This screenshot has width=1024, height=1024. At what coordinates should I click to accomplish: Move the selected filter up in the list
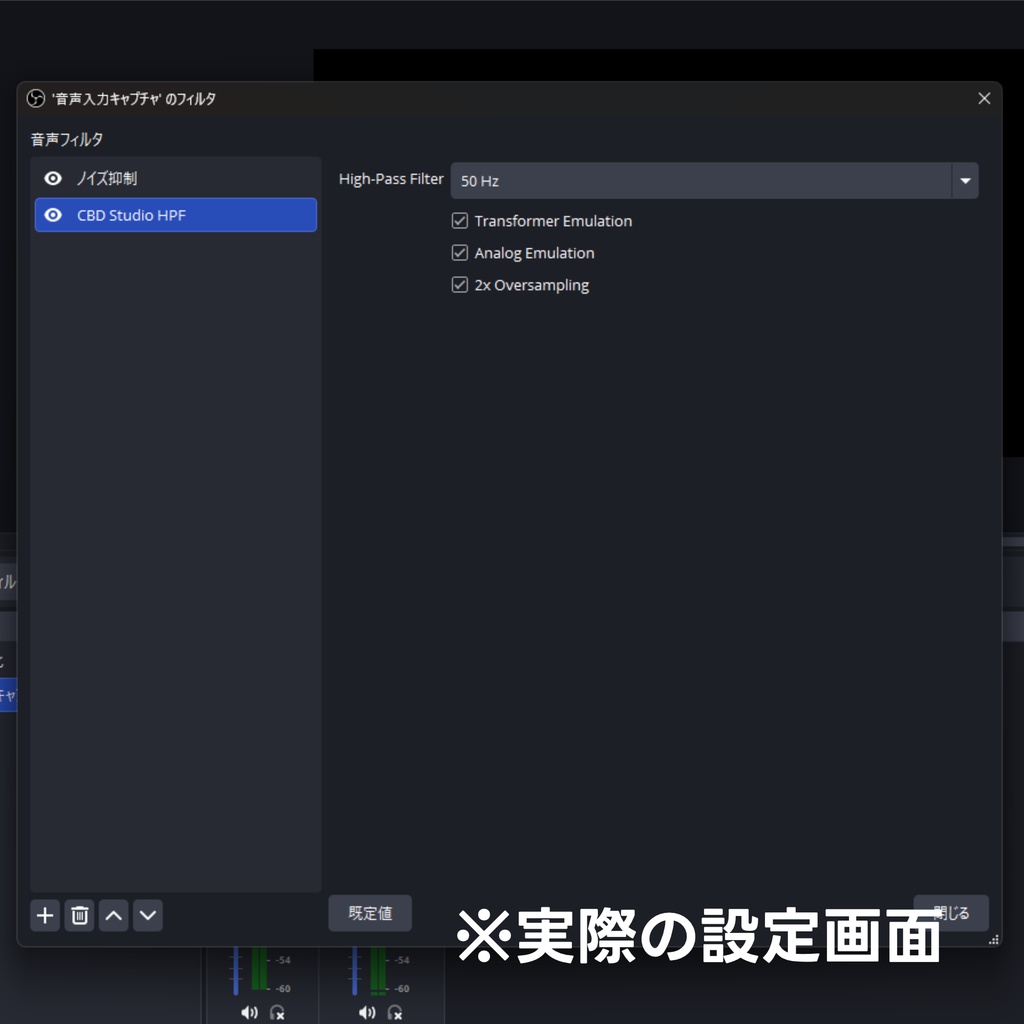(x=113, y=915)
